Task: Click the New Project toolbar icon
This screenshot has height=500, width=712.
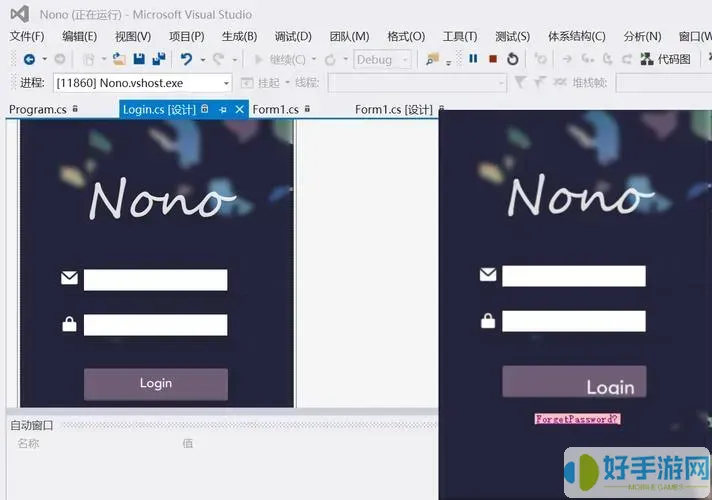Action: click(89, 59)
